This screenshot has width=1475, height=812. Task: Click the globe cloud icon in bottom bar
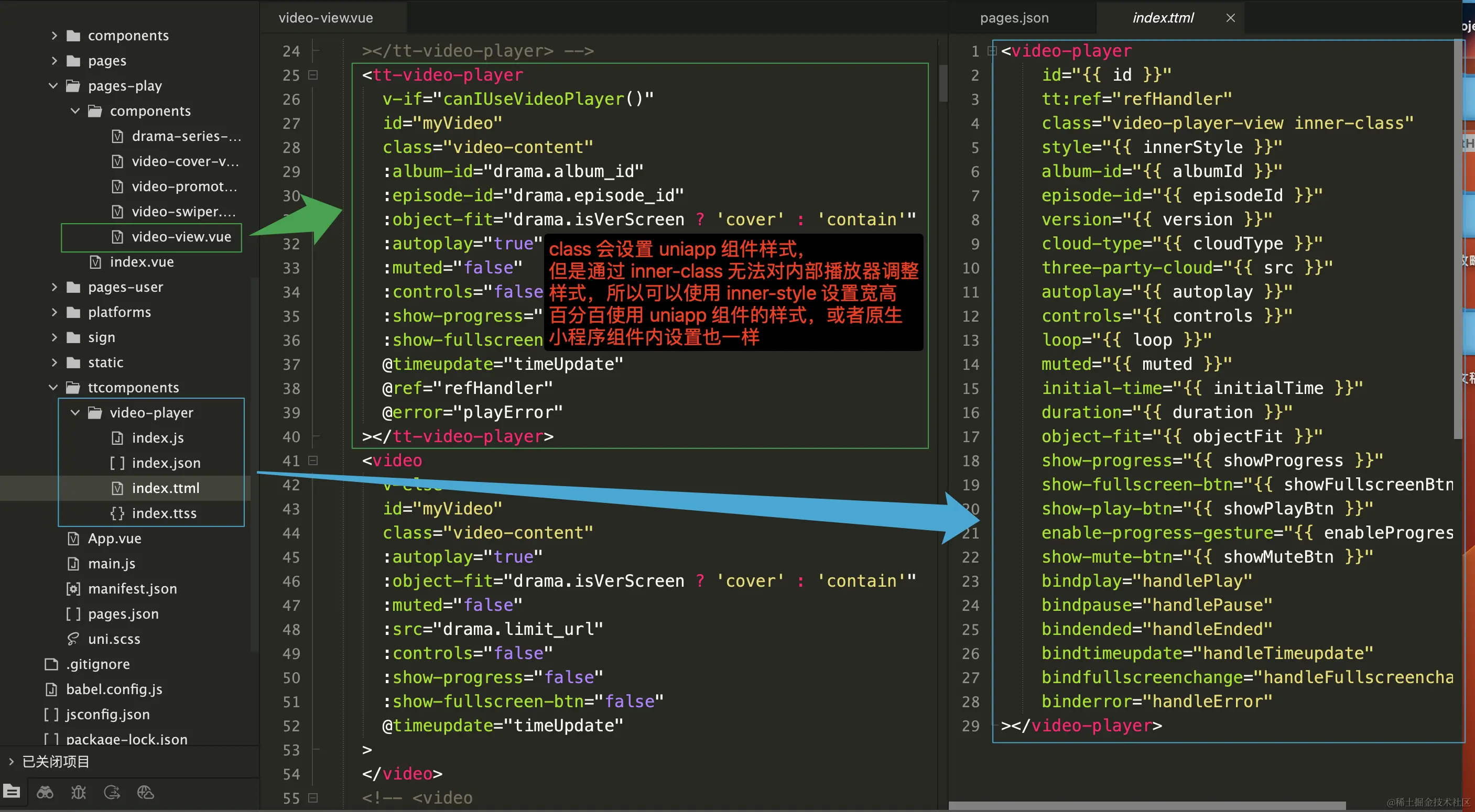pos(145,792)
